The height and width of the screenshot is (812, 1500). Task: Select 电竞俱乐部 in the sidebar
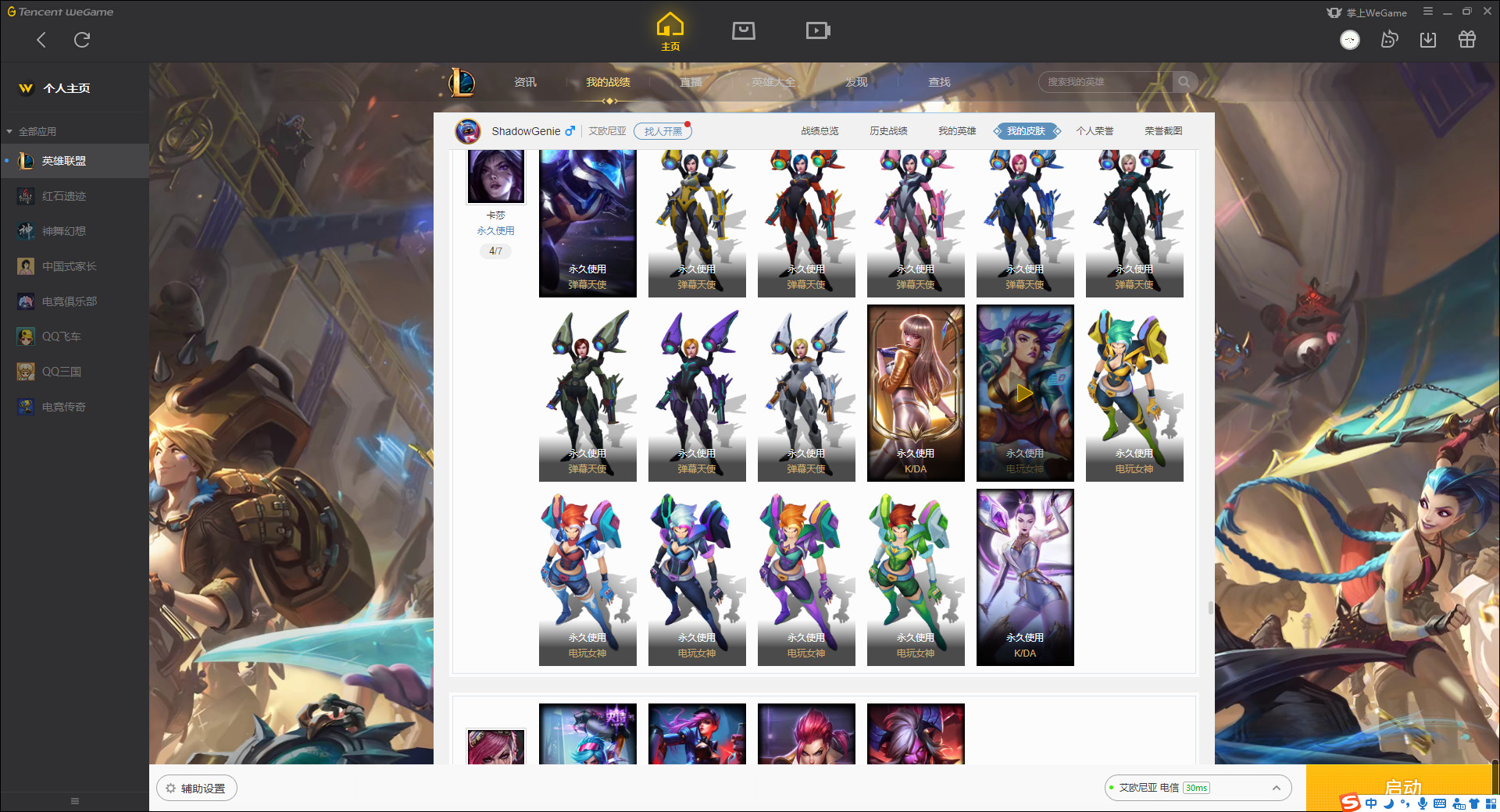[74, 301]
